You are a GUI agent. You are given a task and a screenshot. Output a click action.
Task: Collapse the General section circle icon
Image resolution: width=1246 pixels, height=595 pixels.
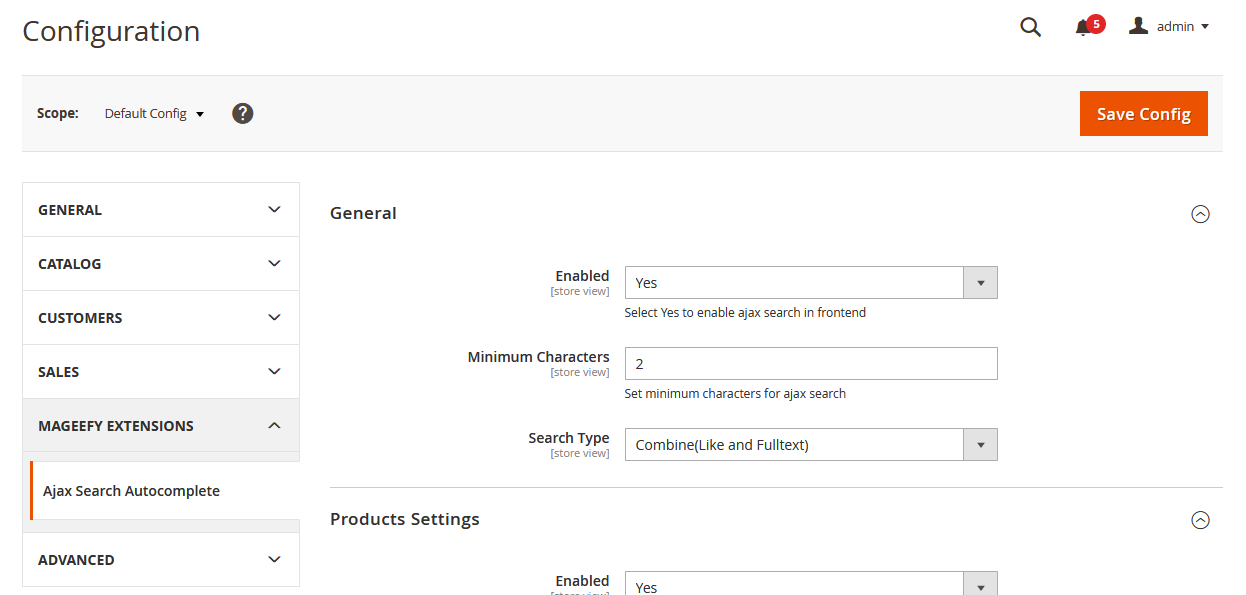(1200, 214)
